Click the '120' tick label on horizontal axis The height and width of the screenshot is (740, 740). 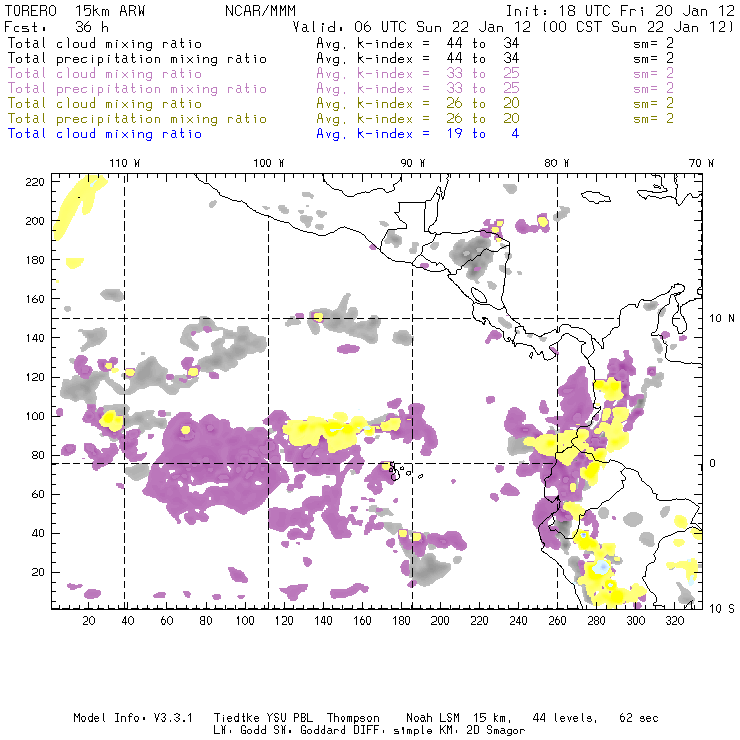pyautogui.click(x=284, y=621)
